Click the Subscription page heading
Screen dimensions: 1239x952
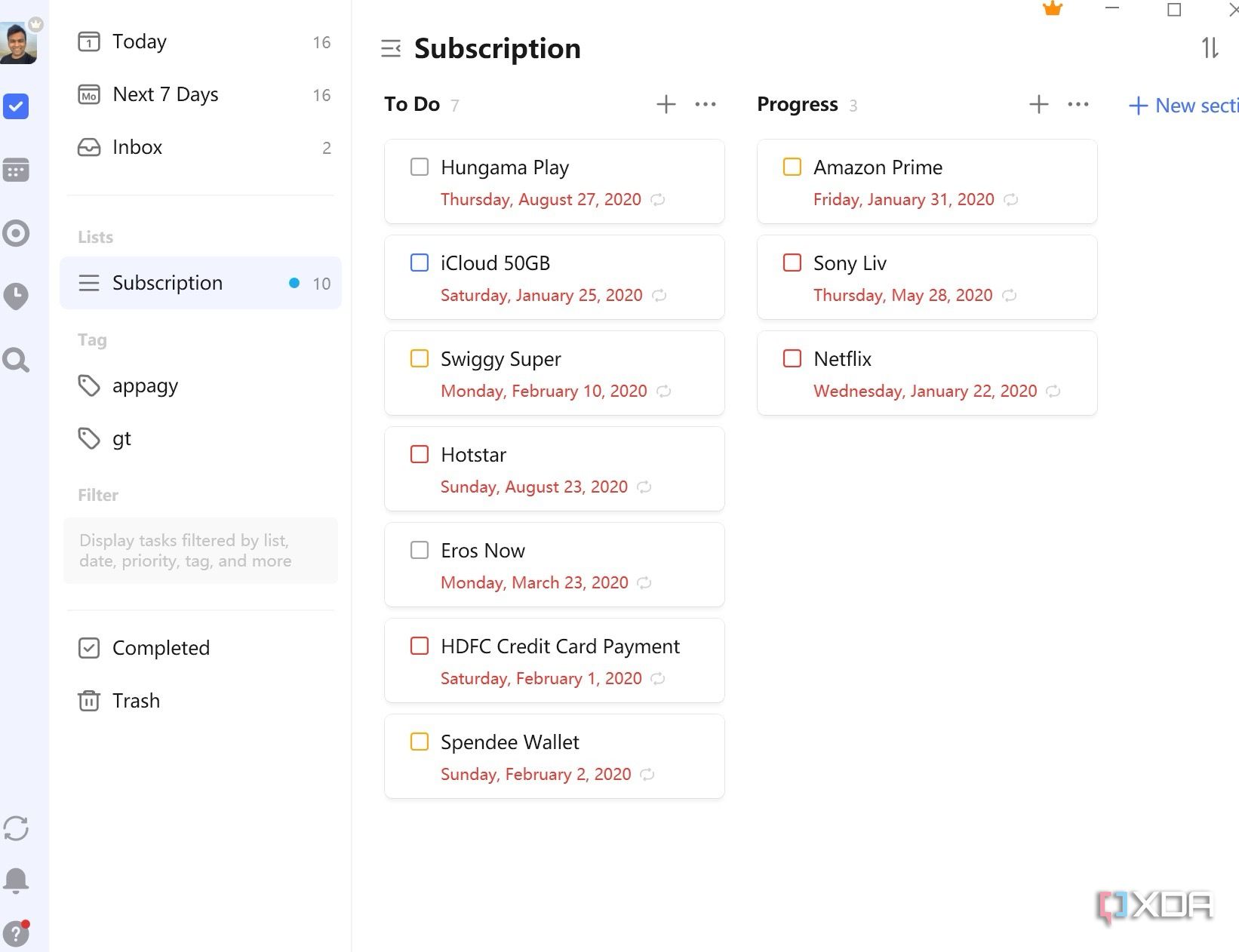tap(497, 49)
